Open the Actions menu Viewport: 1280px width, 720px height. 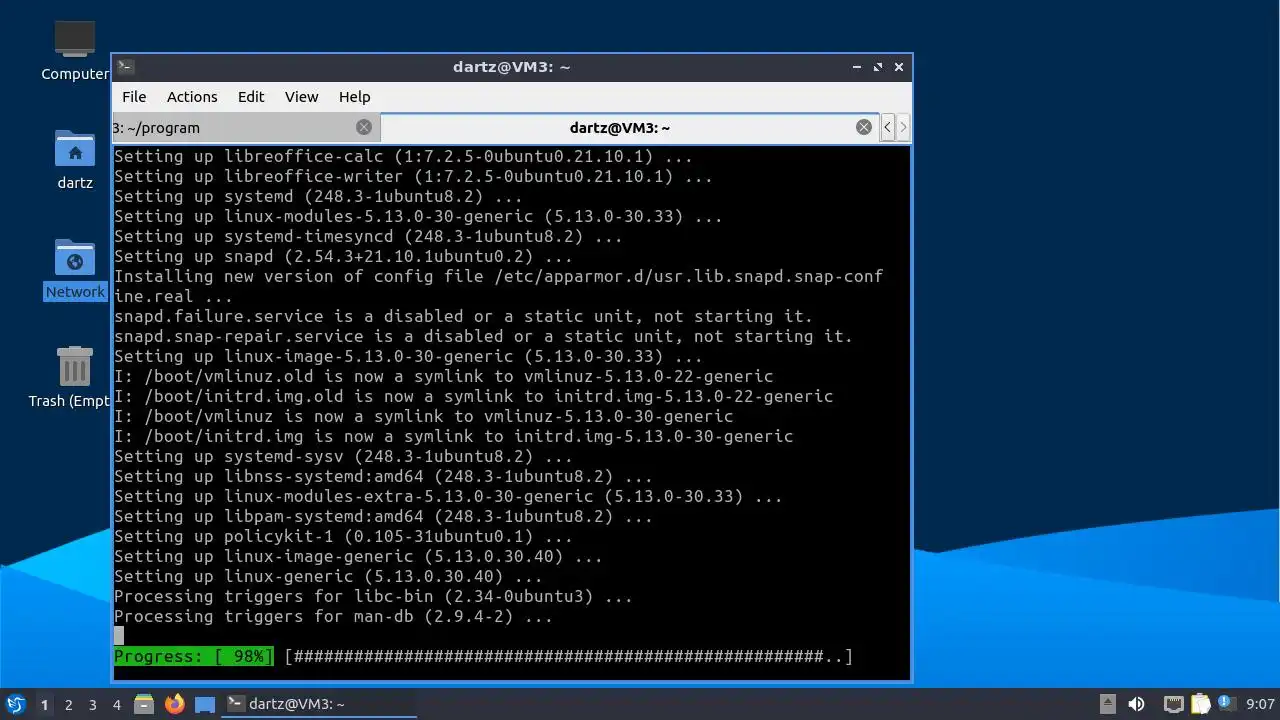[x=192, y=97]
